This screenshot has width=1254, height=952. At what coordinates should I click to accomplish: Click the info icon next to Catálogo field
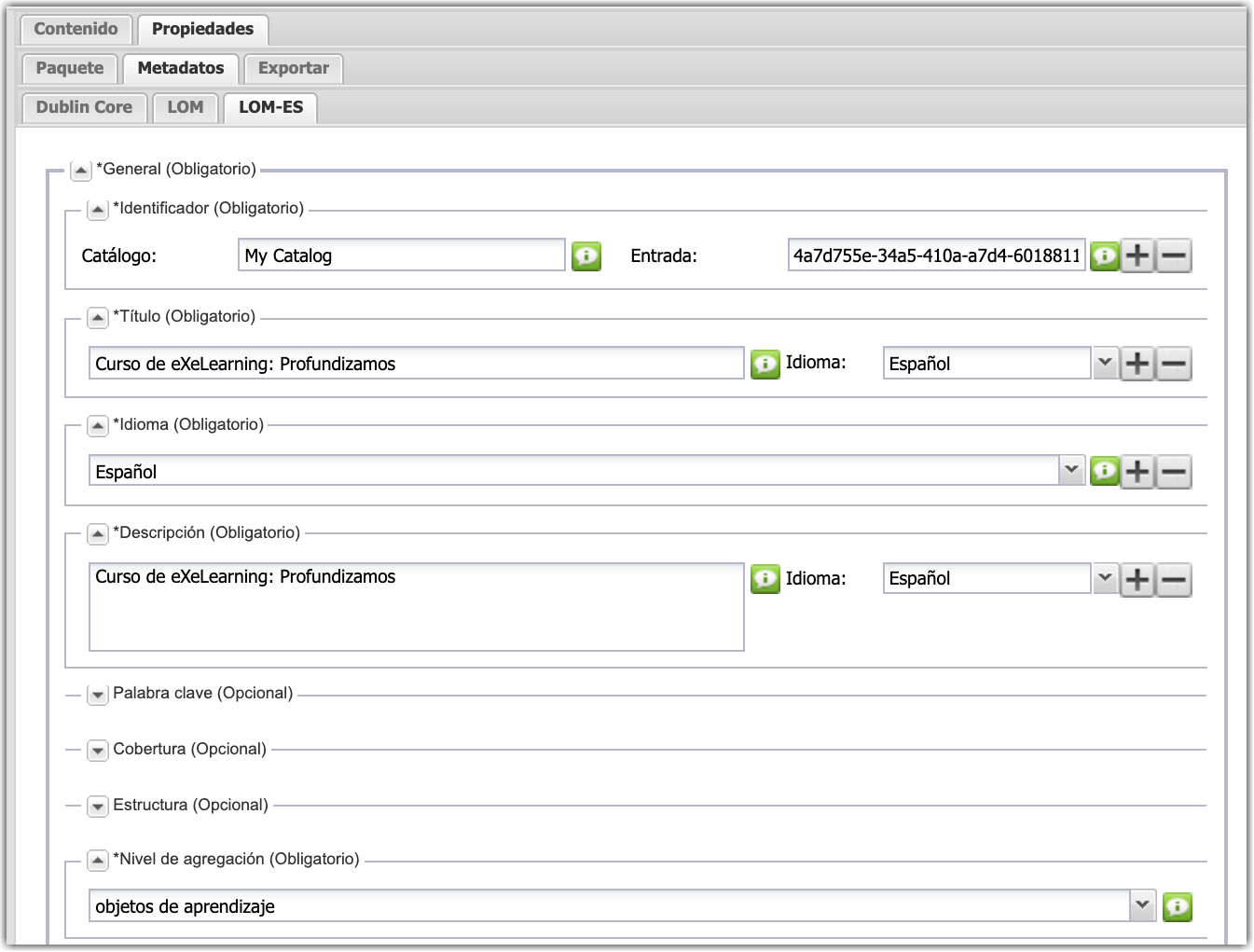(x=586, y=255)
